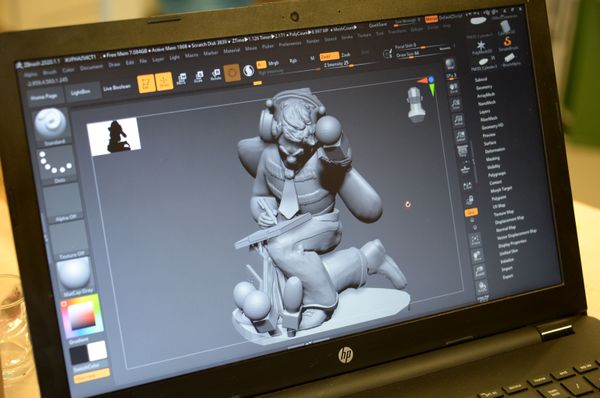Image resolution: width=600 pixels, height=398 pixels.
Task: Expand the Masking section
Action: click(x=492, y=158)
